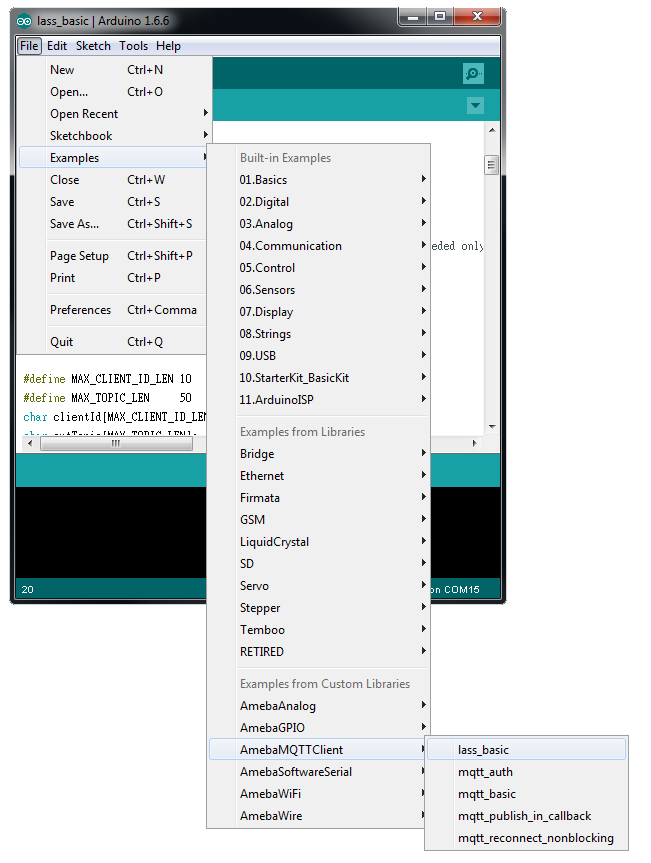The width and height of the screenshot is (651, 863).
Task: Open the mqtt_publish_in_callback example
Action: pos(527,816)
